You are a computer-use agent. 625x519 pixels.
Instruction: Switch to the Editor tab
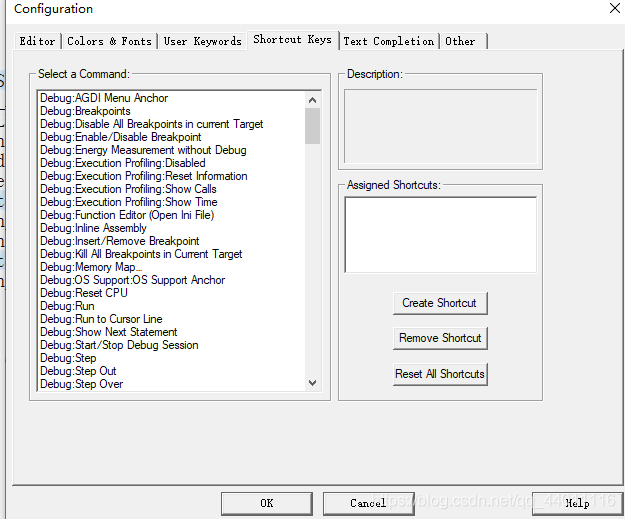[x=37, y=41]
